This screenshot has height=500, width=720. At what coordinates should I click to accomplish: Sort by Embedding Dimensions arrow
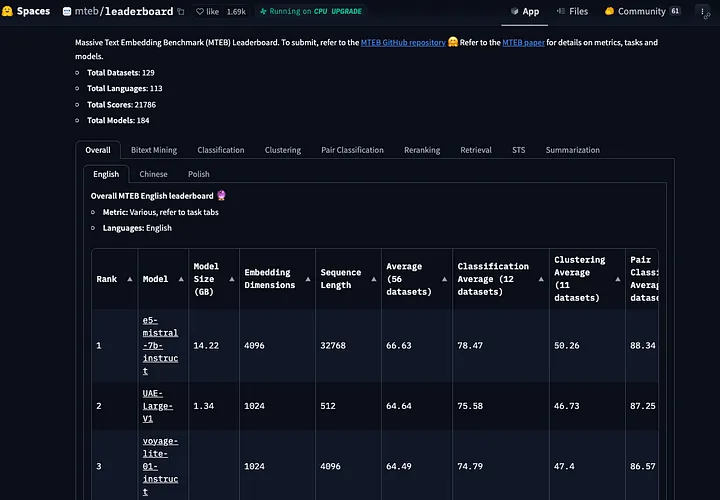pyautogui.click(x=306, y=279)
